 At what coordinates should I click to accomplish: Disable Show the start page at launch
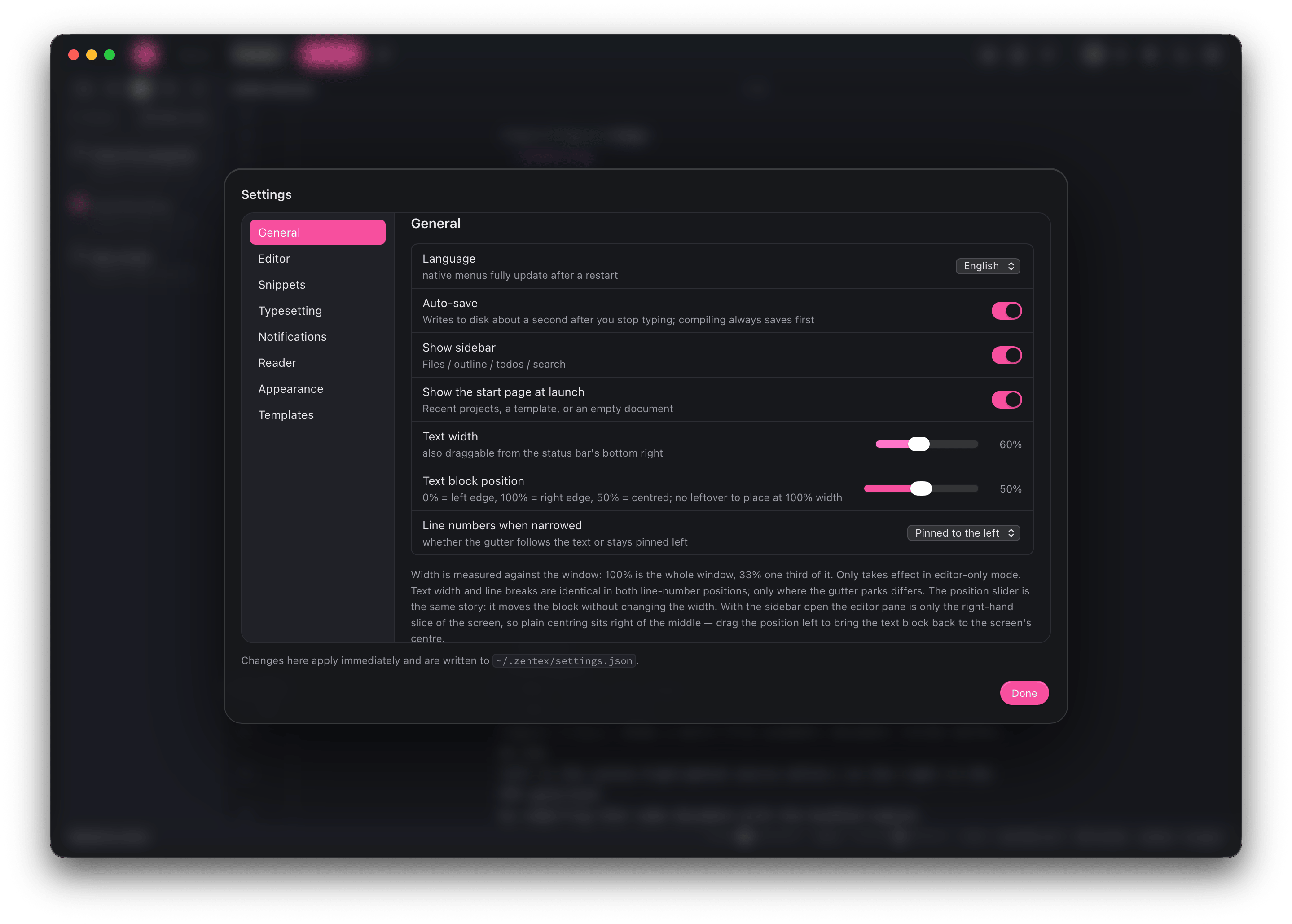pos(1006,400)
